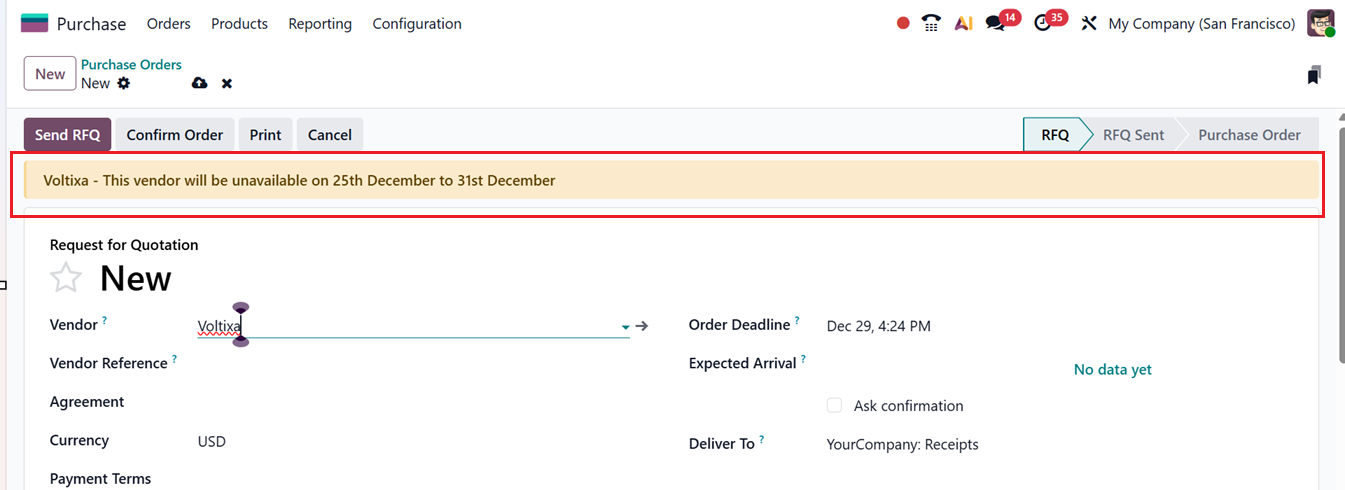Click the Vendor Reference input field
This screenshot has height=490, width=1345.
(x=412, y=364)
